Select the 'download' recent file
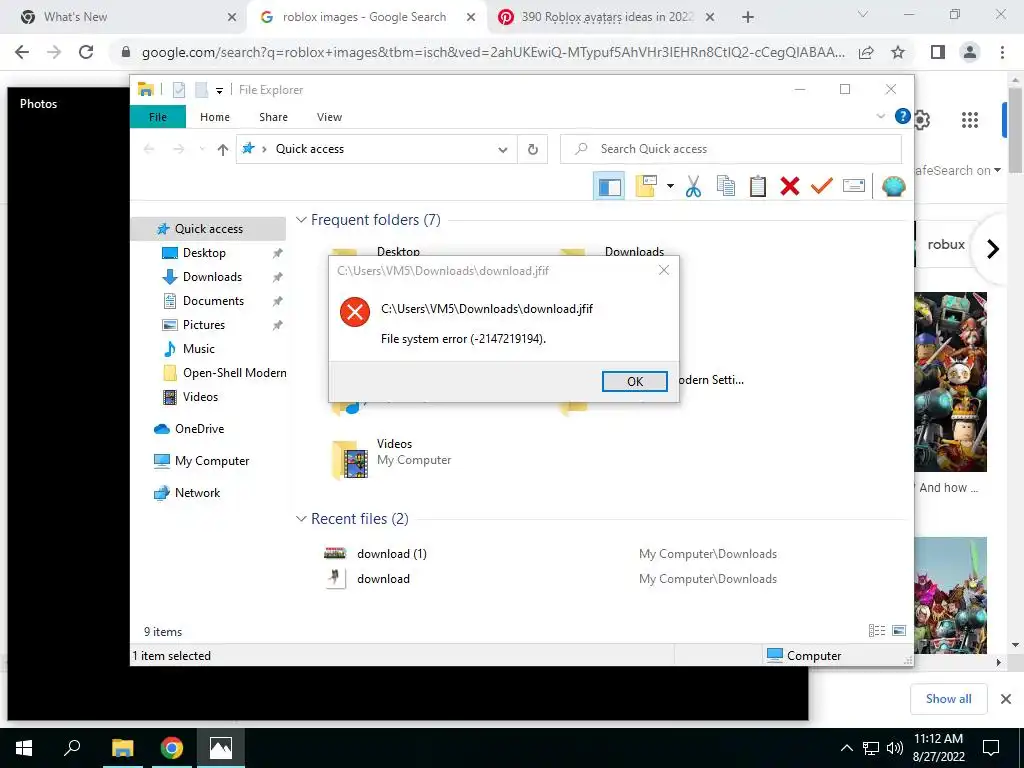Image resolution: width=1024 pixels, height=768 pixels. [x=383, y=579]
